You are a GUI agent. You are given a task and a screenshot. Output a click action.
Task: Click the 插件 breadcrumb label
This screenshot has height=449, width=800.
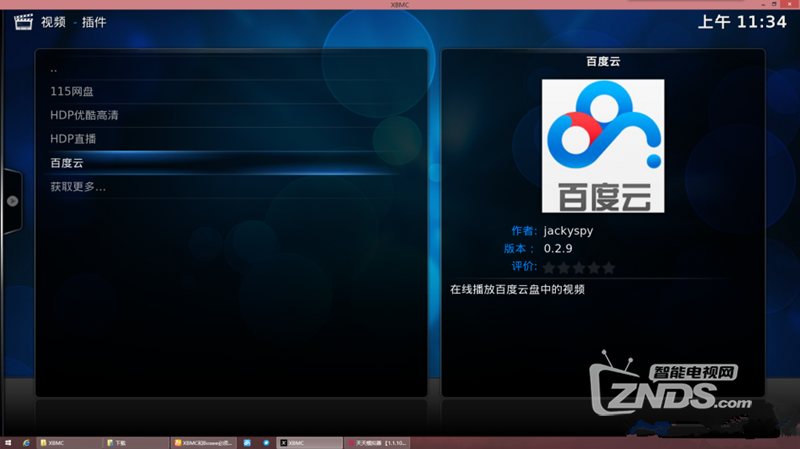click(94, 22)
